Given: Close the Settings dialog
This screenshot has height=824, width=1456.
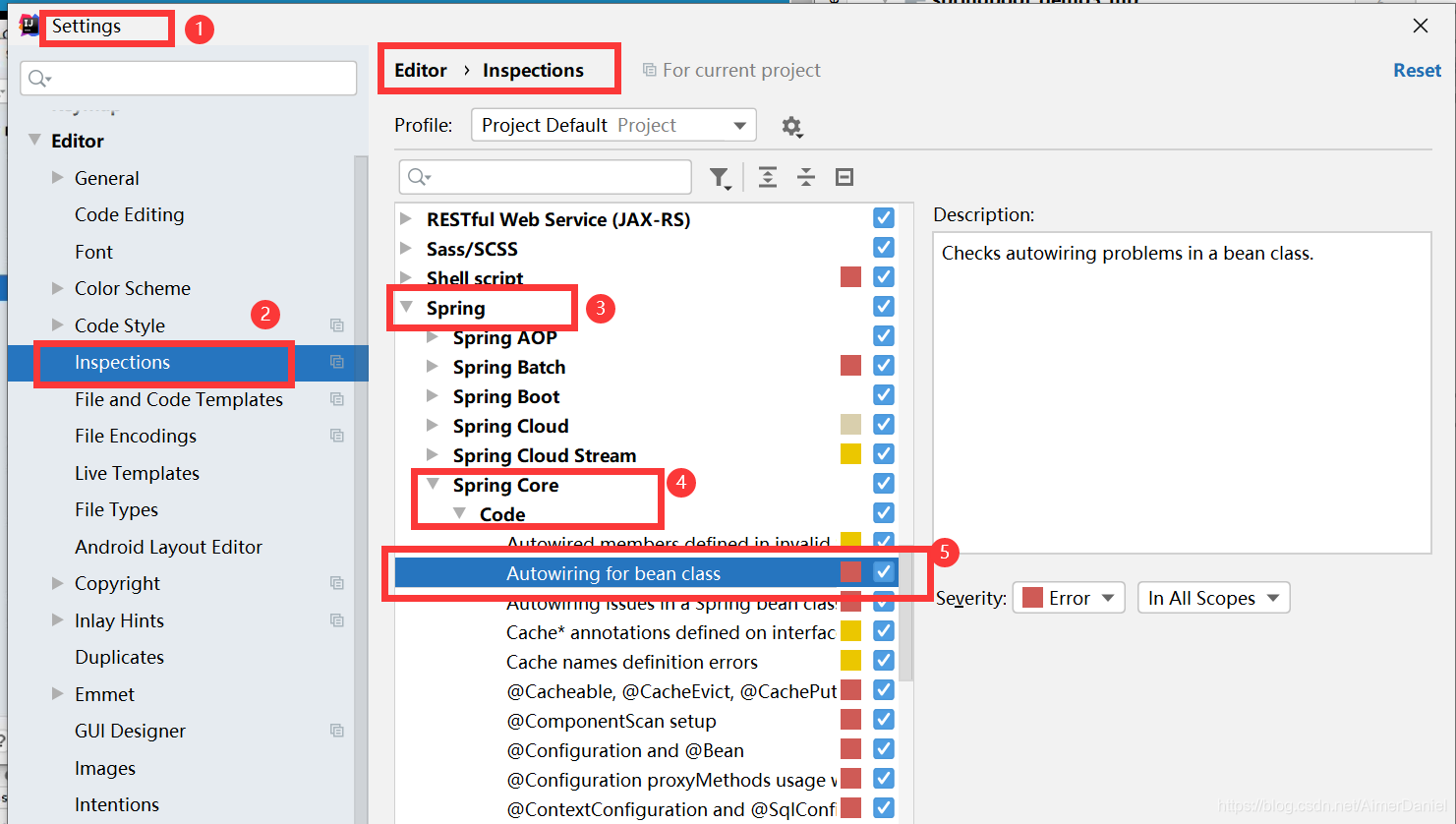Looking at the screenshot, I should [1421, 26].
